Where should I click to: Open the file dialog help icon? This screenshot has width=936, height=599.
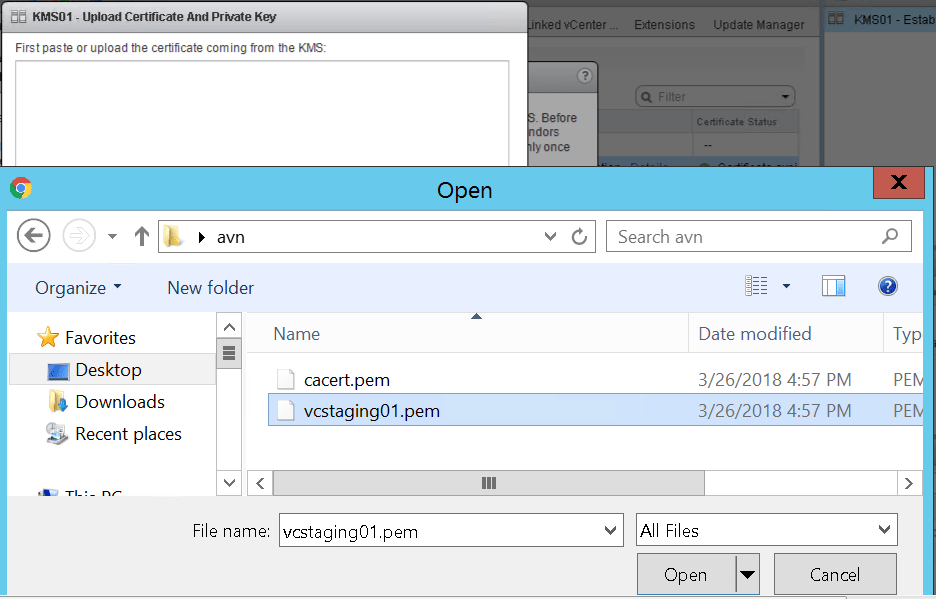tap(887, 287)
